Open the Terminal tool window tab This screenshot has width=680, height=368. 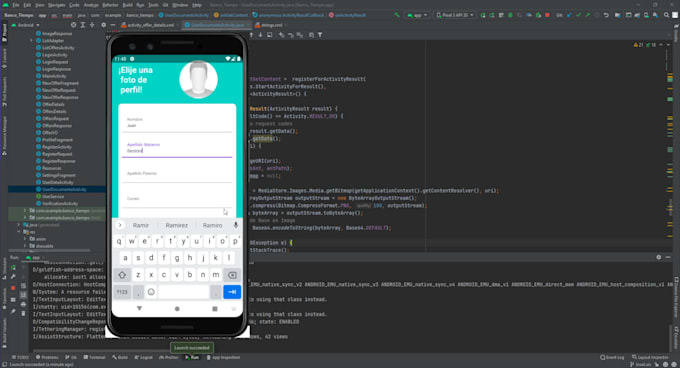[x=94, y=358]
